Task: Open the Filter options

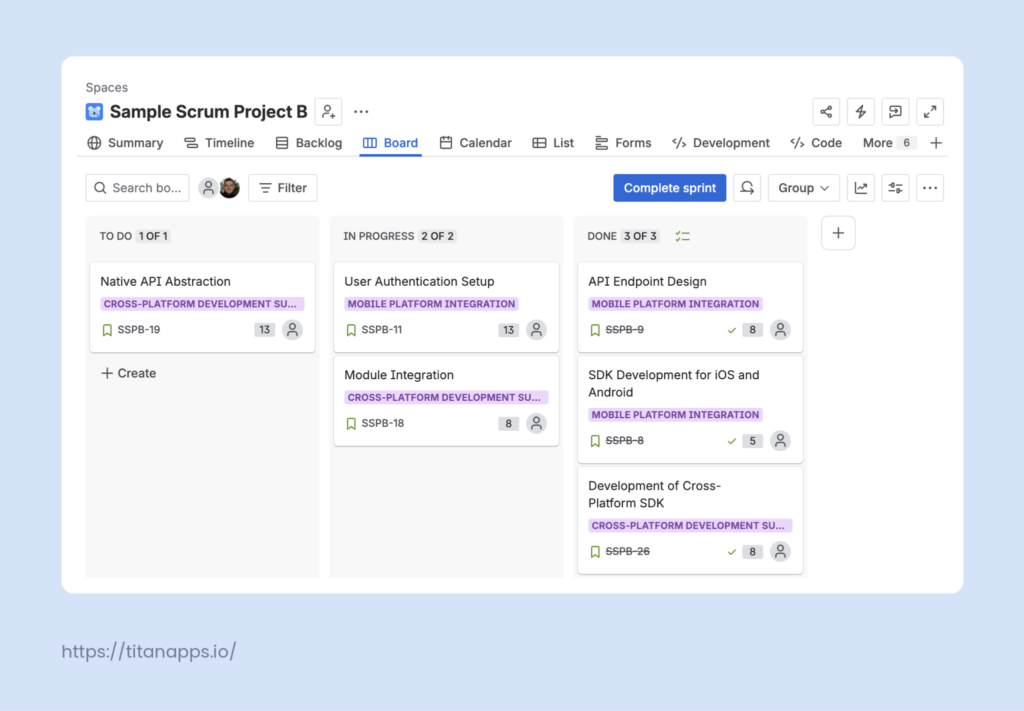Action: (x=283, y=188)
